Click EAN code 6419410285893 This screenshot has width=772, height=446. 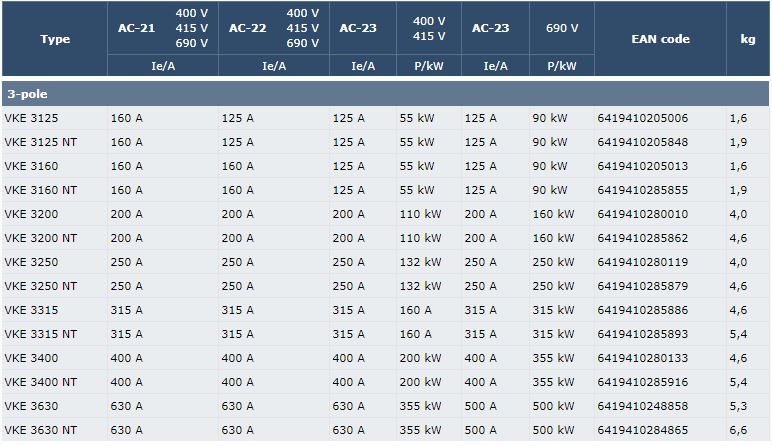click(643, 334)
